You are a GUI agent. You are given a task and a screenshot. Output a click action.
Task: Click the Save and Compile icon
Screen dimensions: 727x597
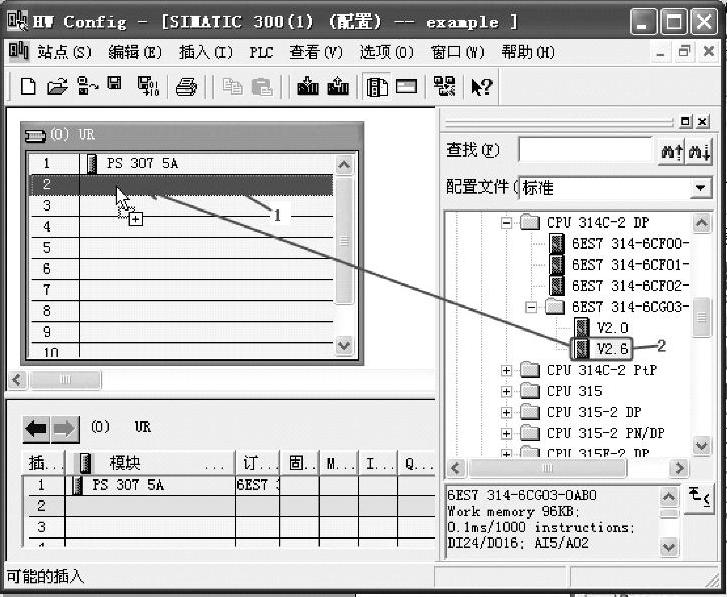(148, 86)
